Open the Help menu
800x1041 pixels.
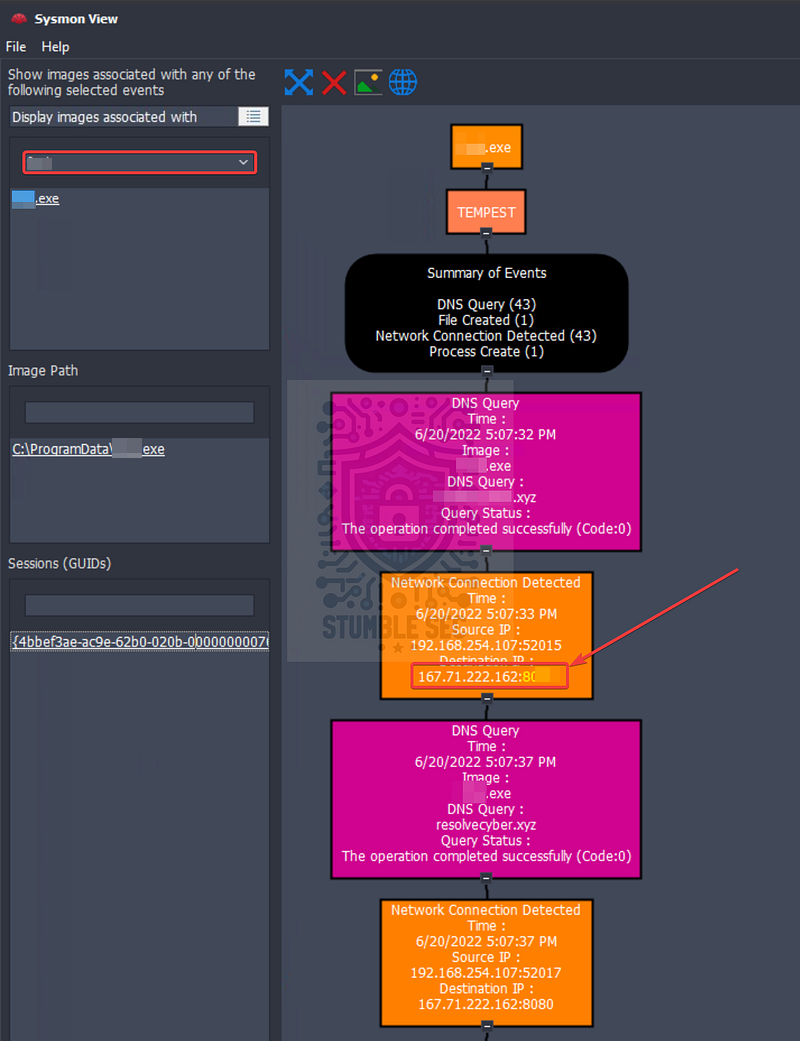(55, 46)
